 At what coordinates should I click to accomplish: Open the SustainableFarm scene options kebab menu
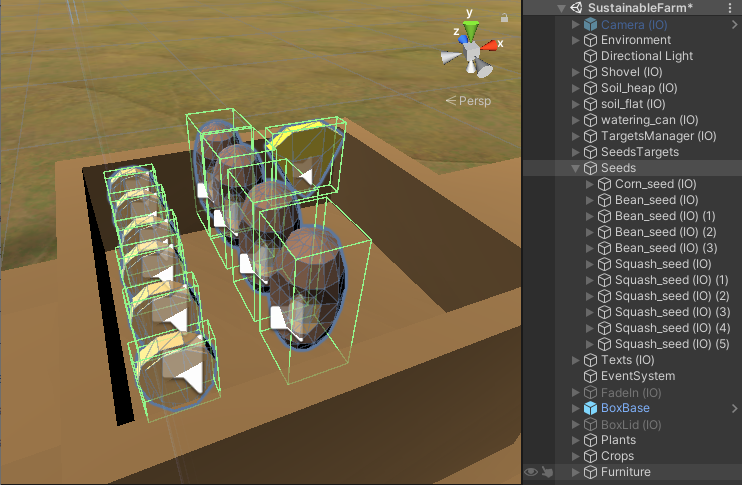730,8
